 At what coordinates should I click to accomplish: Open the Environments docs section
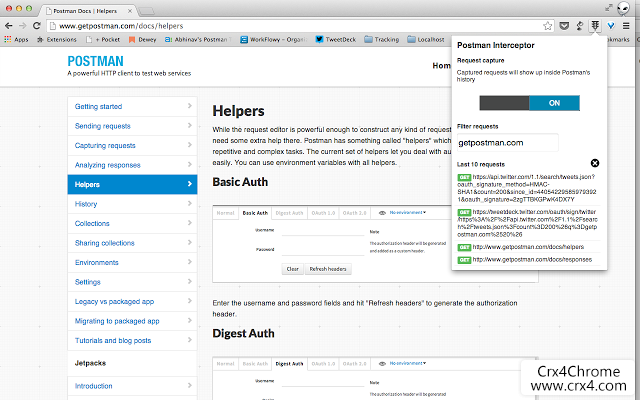132,262
